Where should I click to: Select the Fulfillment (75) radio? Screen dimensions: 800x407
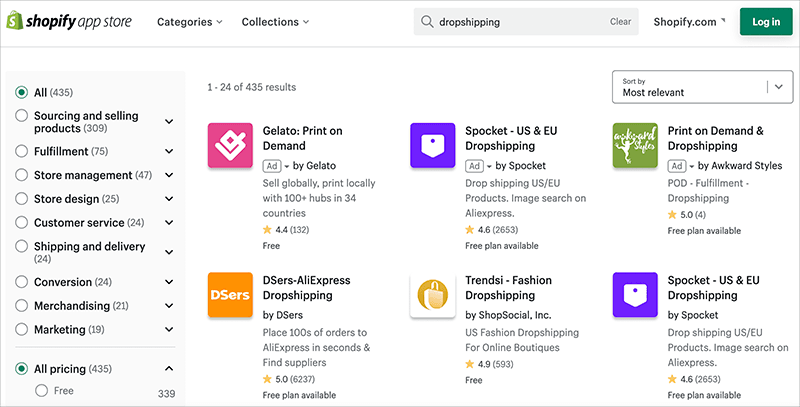coord(21,151)
